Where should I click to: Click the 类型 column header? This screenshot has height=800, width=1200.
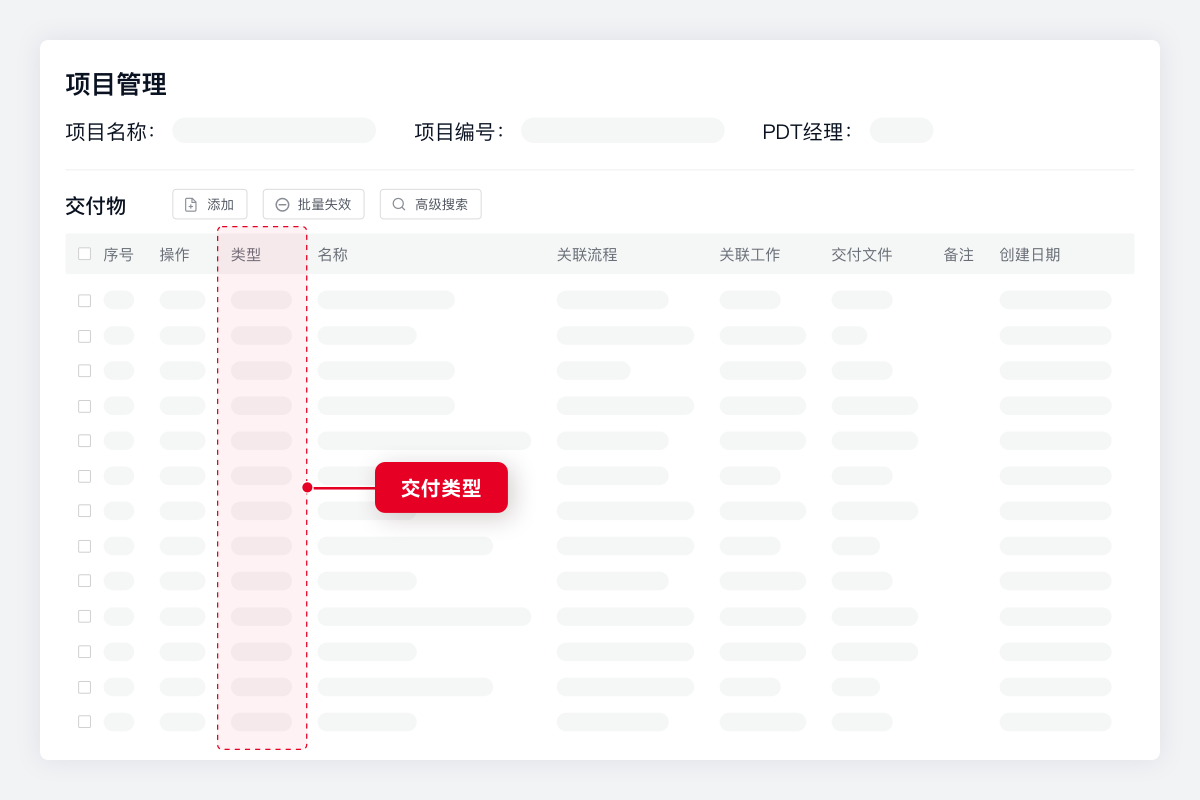[x=246, y=255]
